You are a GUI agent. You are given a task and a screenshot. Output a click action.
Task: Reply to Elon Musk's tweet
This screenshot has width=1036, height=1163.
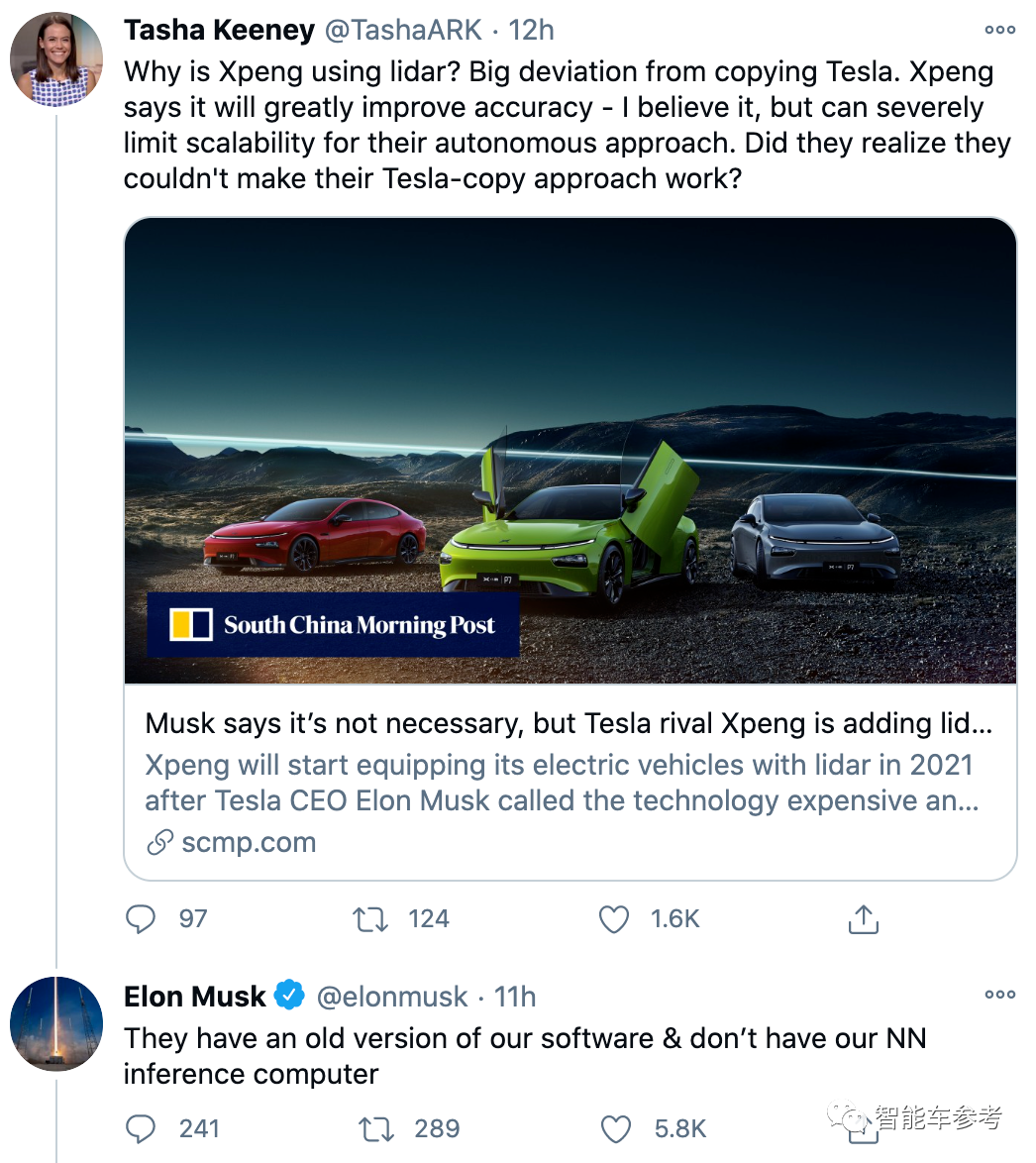tap(141, 1129)
